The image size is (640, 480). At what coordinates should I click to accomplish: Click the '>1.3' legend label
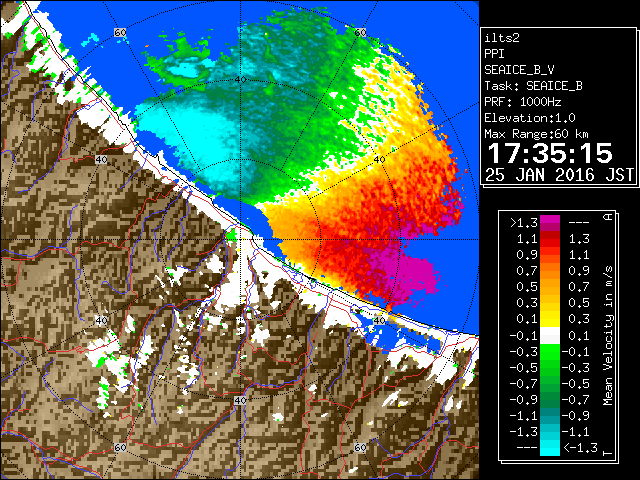[x=523, y=223]
